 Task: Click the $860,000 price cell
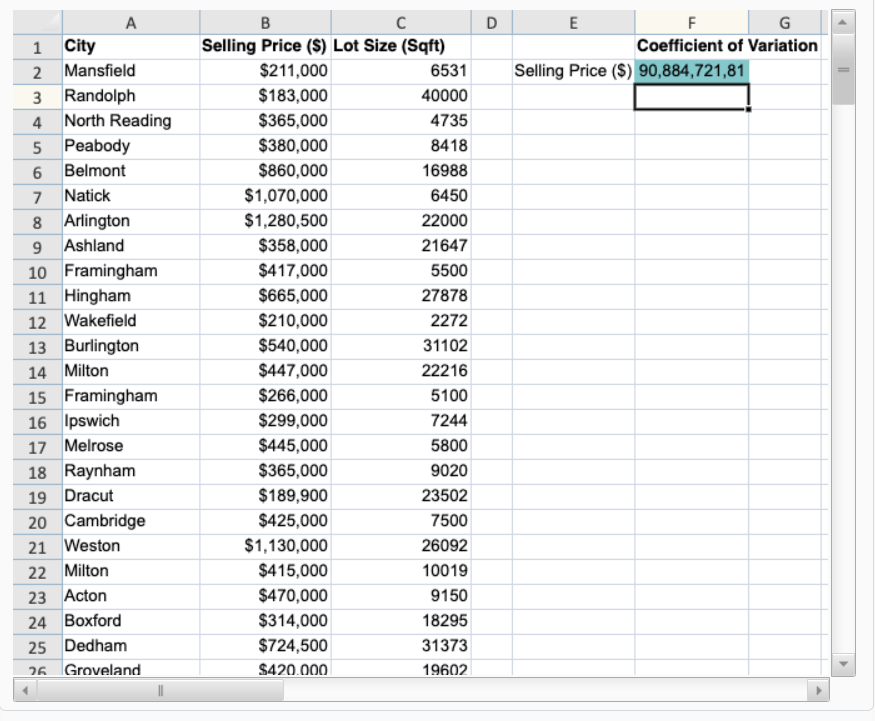(265, 172)
